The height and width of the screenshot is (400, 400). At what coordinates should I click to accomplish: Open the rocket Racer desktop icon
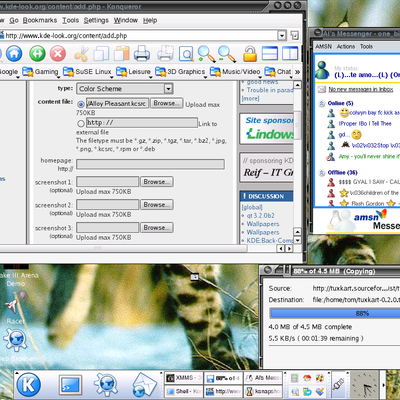tap(15, 302)
